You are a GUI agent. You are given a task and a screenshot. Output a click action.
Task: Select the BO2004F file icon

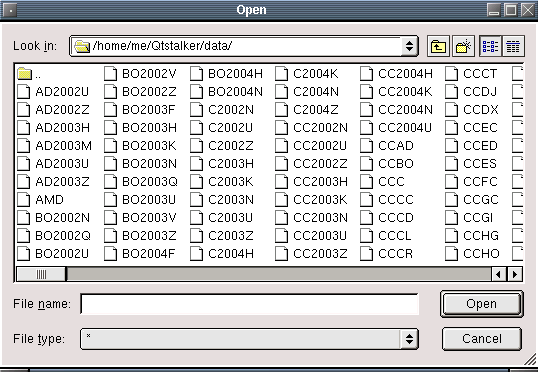(x=110, y=254)
